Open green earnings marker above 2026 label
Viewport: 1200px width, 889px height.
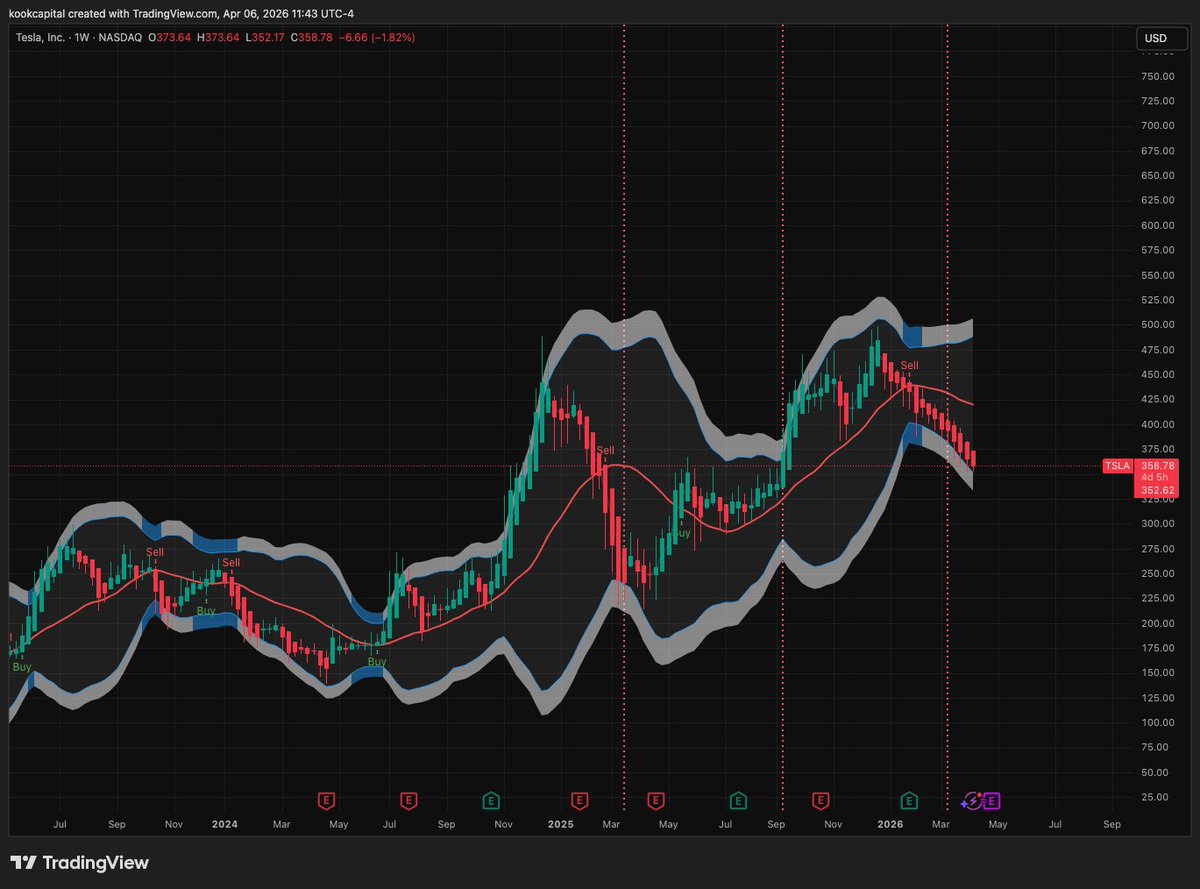click(x=909, y=800)
